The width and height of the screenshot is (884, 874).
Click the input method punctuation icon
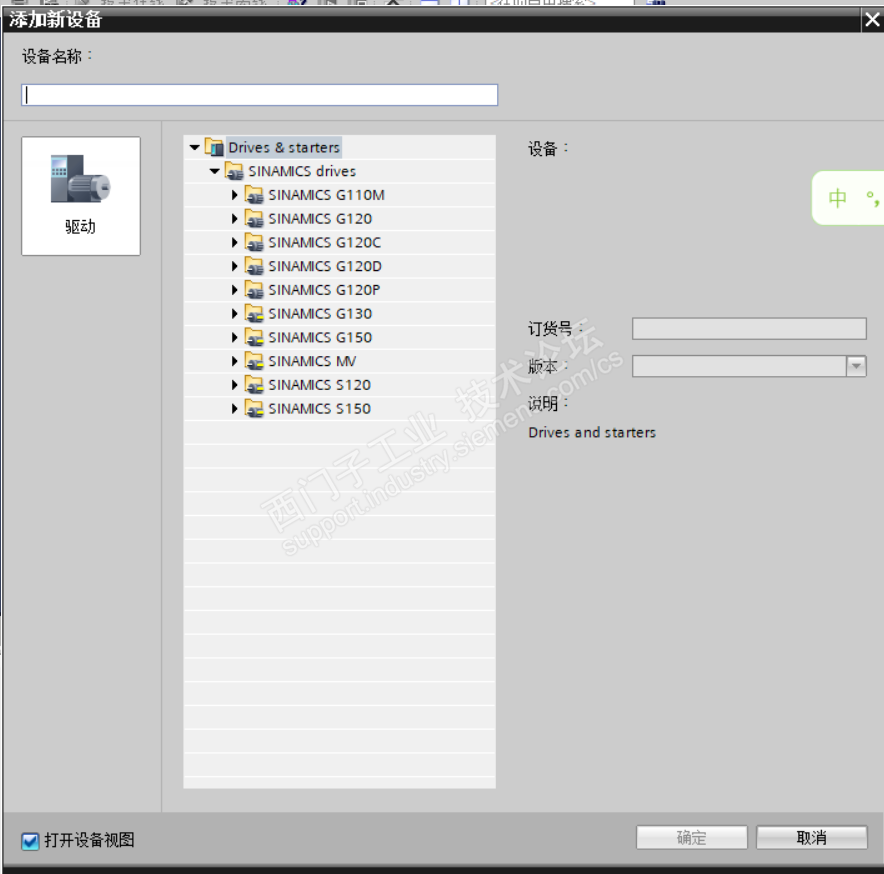pos(872,198)
